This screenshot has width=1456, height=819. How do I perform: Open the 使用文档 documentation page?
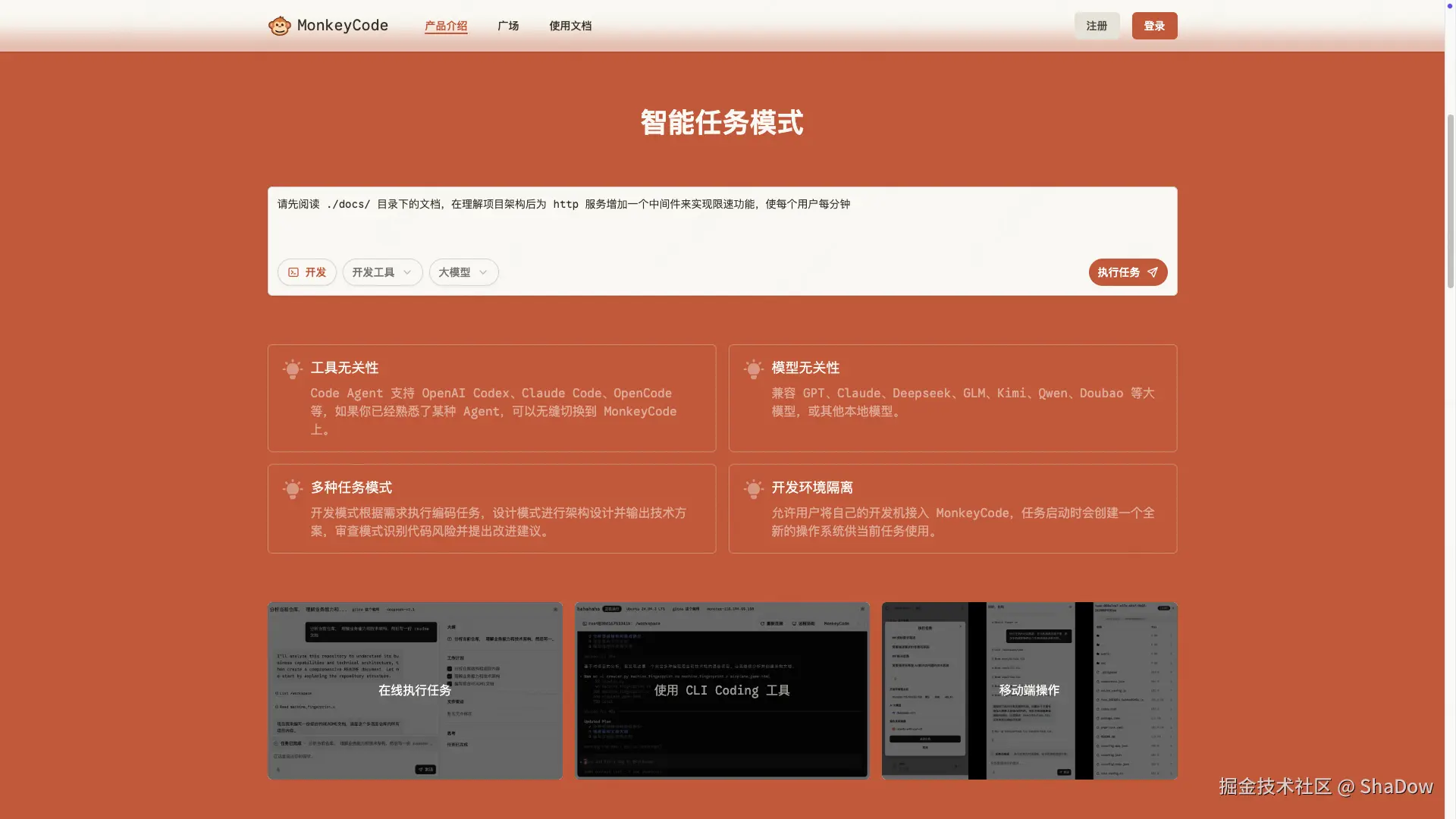pos(570,25)
